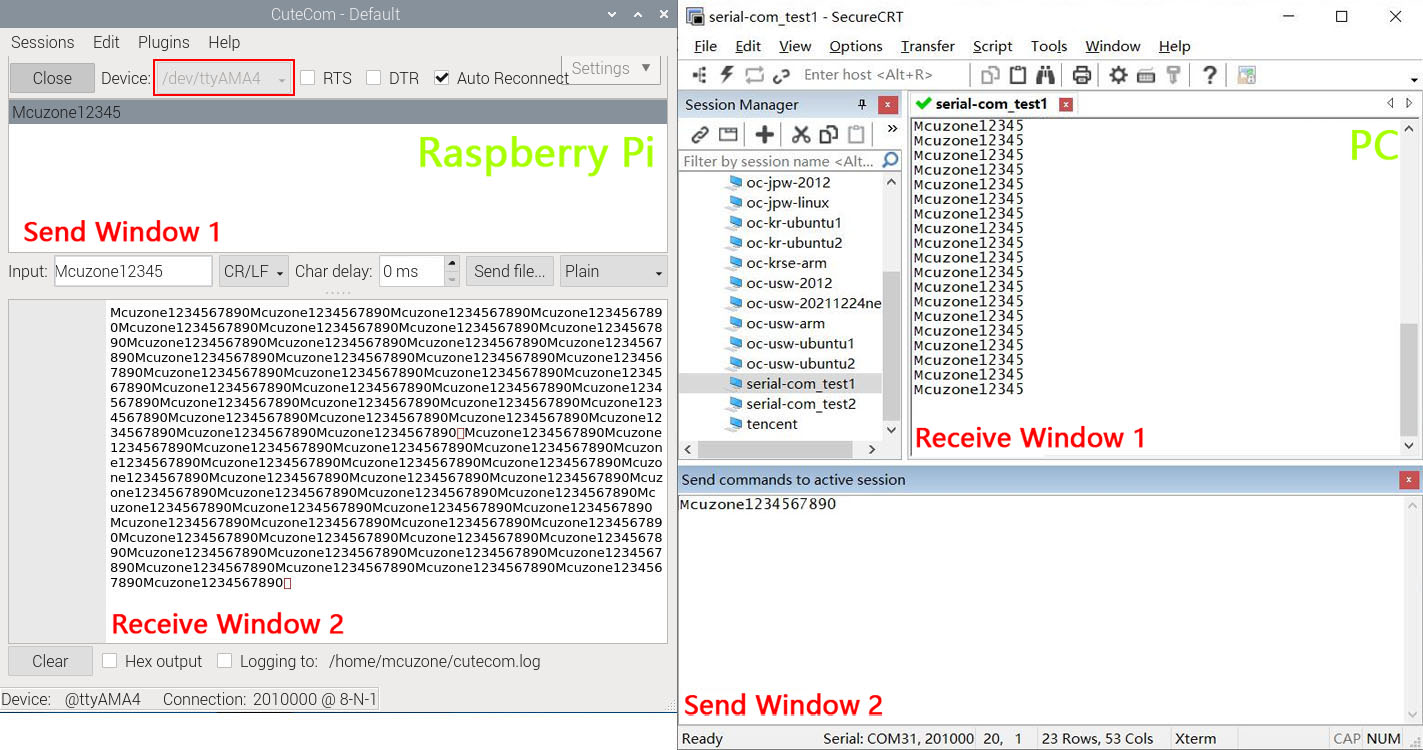Click the plus icon to add new session
This screenshot has height=750, width=1423.
[x=764, y=134]
